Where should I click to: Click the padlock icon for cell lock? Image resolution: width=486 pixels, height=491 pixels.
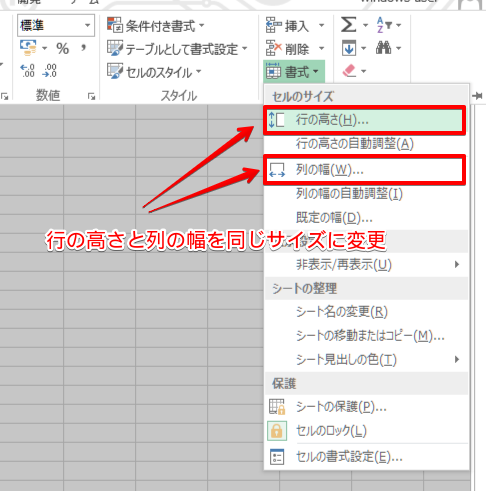pos(277,431)
